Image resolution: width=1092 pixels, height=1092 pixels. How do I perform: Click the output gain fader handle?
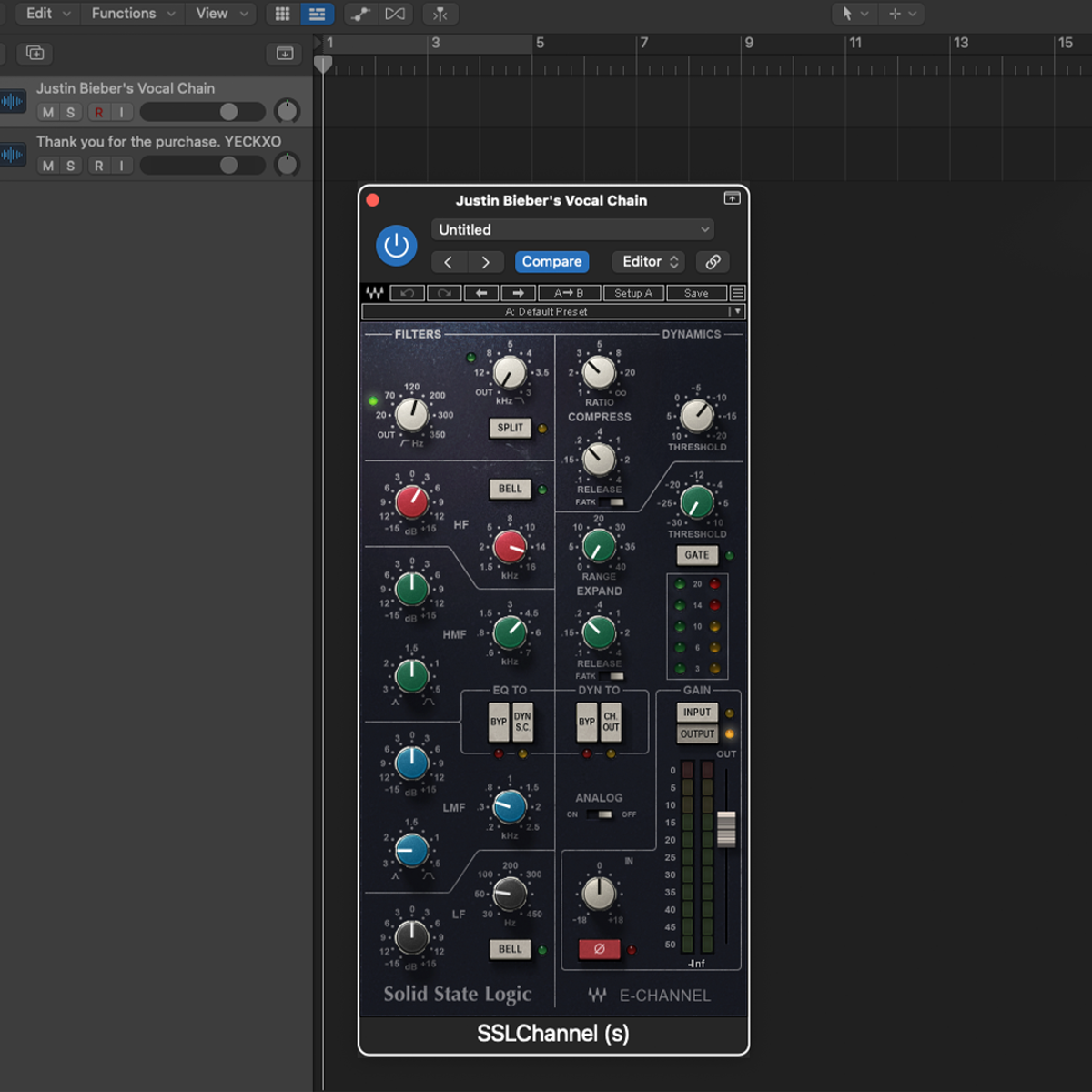(x=726, y=829)
